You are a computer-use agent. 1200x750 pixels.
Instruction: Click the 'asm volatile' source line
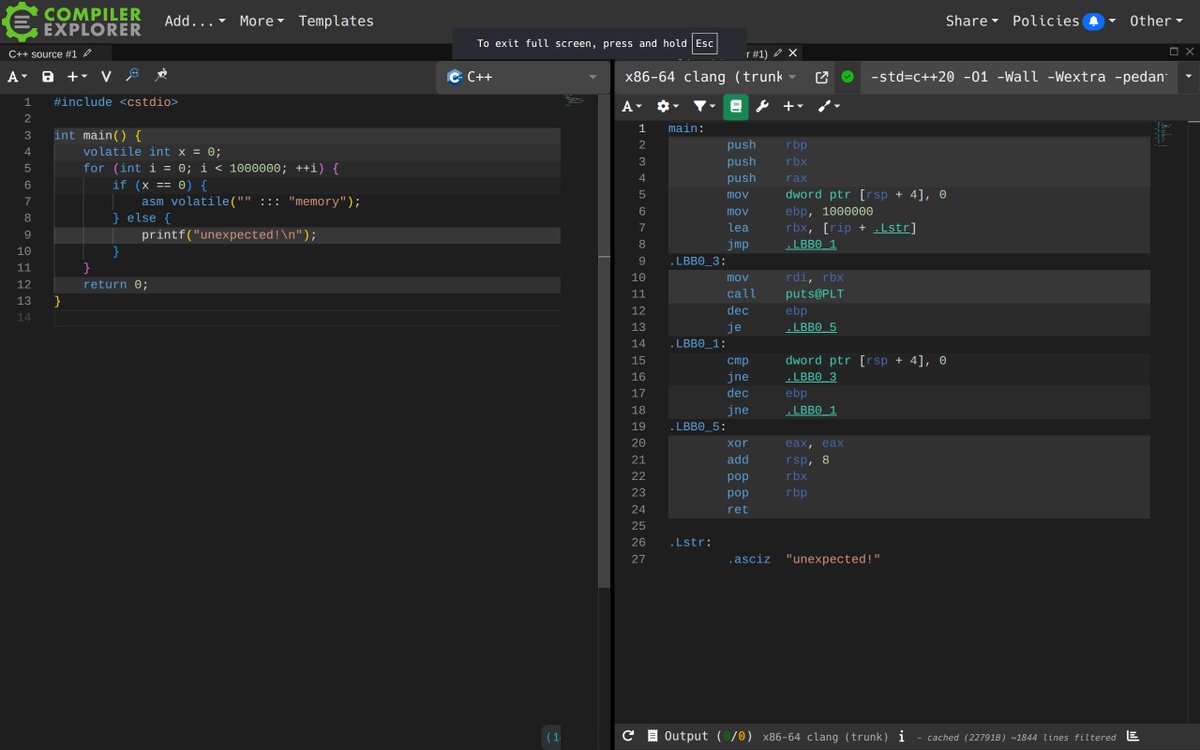(250, 202)
